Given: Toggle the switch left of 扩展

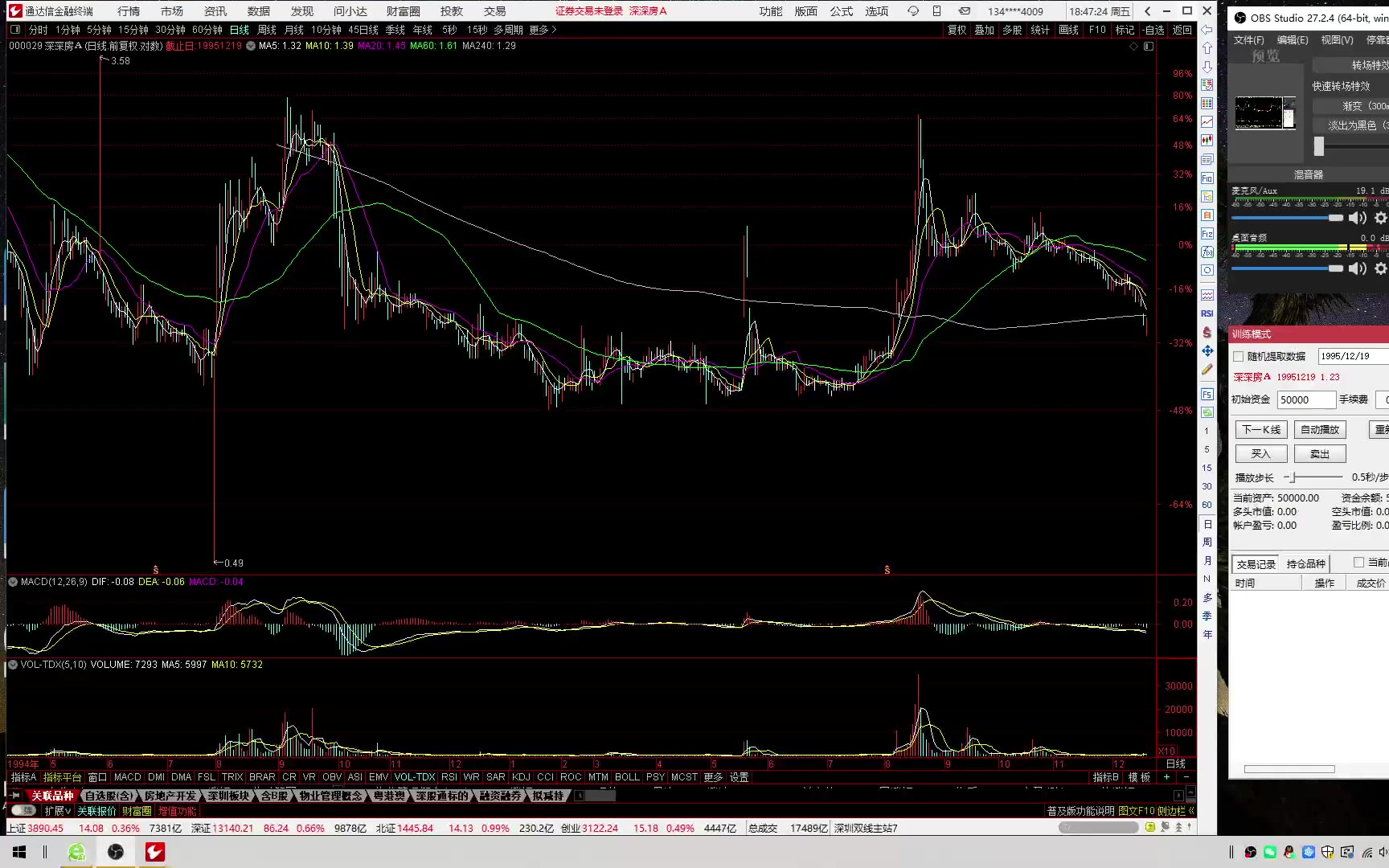Looking at the screenshot, I should click(x=23, y=811).
